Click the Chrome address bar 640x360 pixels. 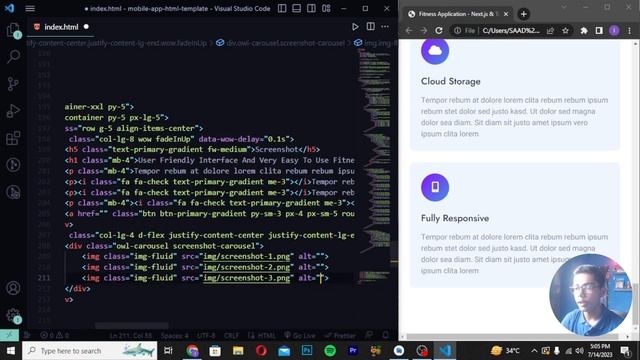511,31
